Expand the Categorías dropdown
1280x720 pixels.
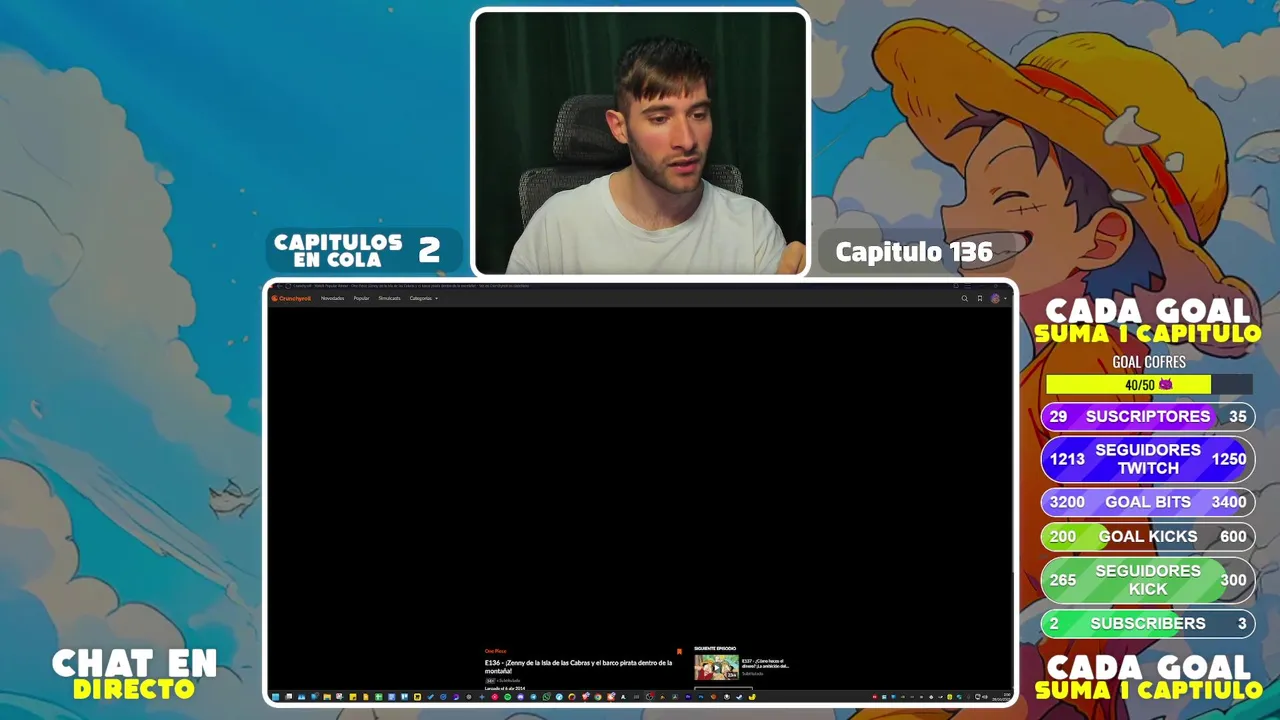tap(423, 298)
